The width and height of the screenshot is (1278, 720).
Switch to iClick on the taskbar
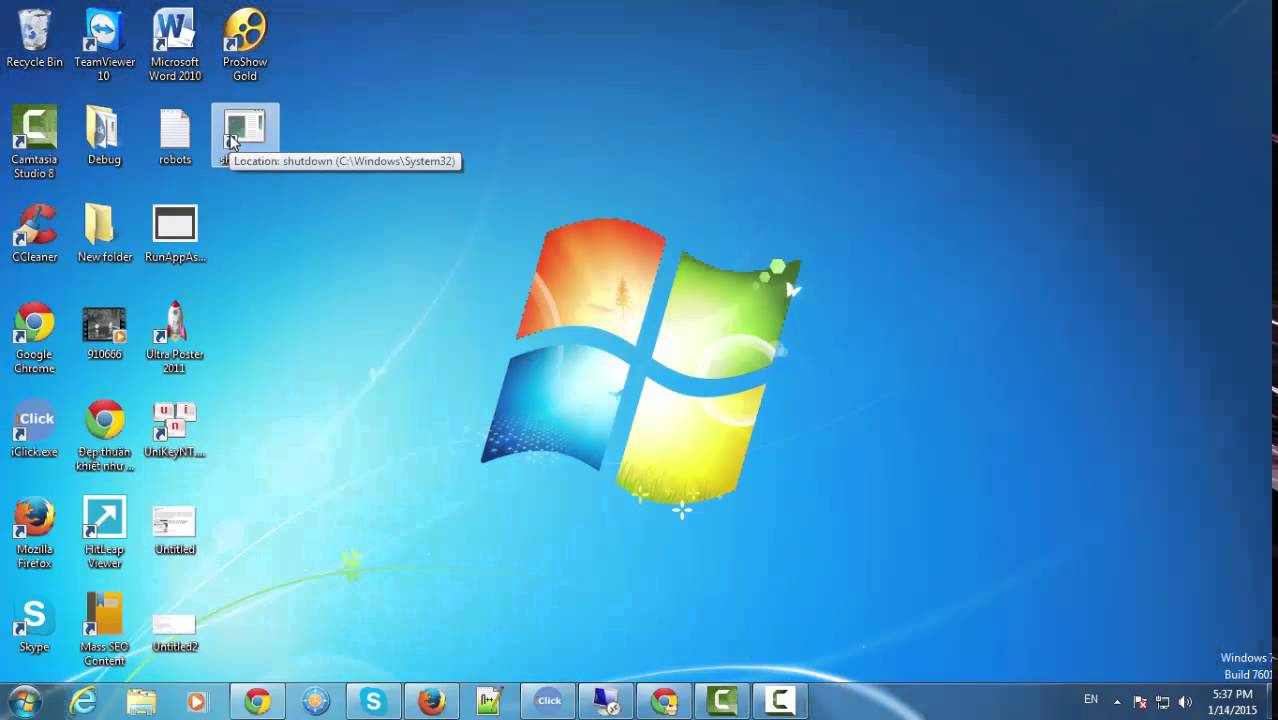point(548,701)
